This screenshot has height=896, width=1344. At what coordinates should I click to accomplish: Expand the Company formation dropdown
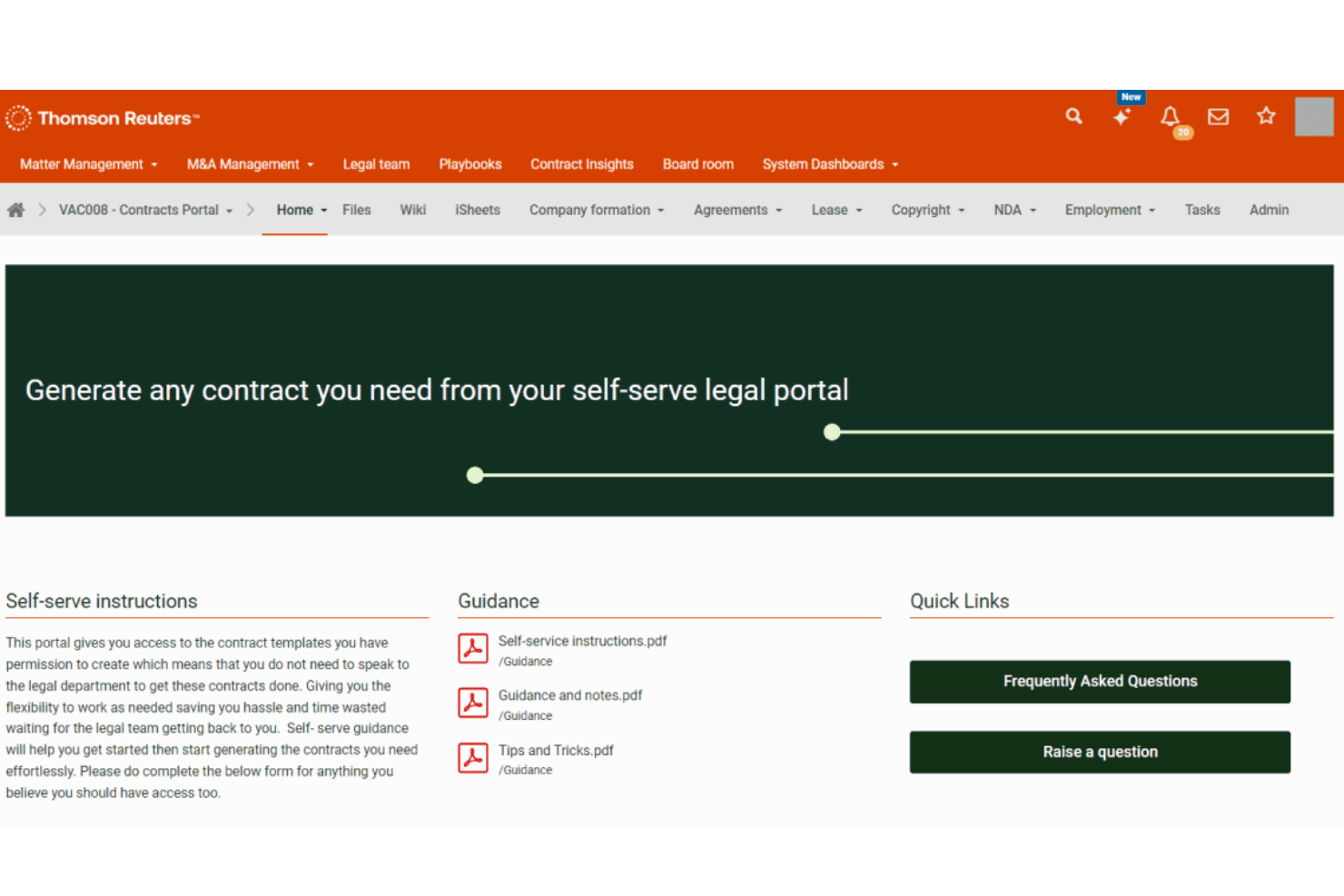pyautogui.click(x=598, y=210)
